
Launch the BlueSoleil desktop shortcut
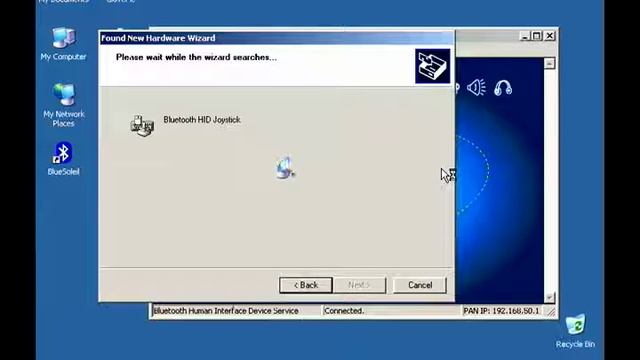pos(63,158)
